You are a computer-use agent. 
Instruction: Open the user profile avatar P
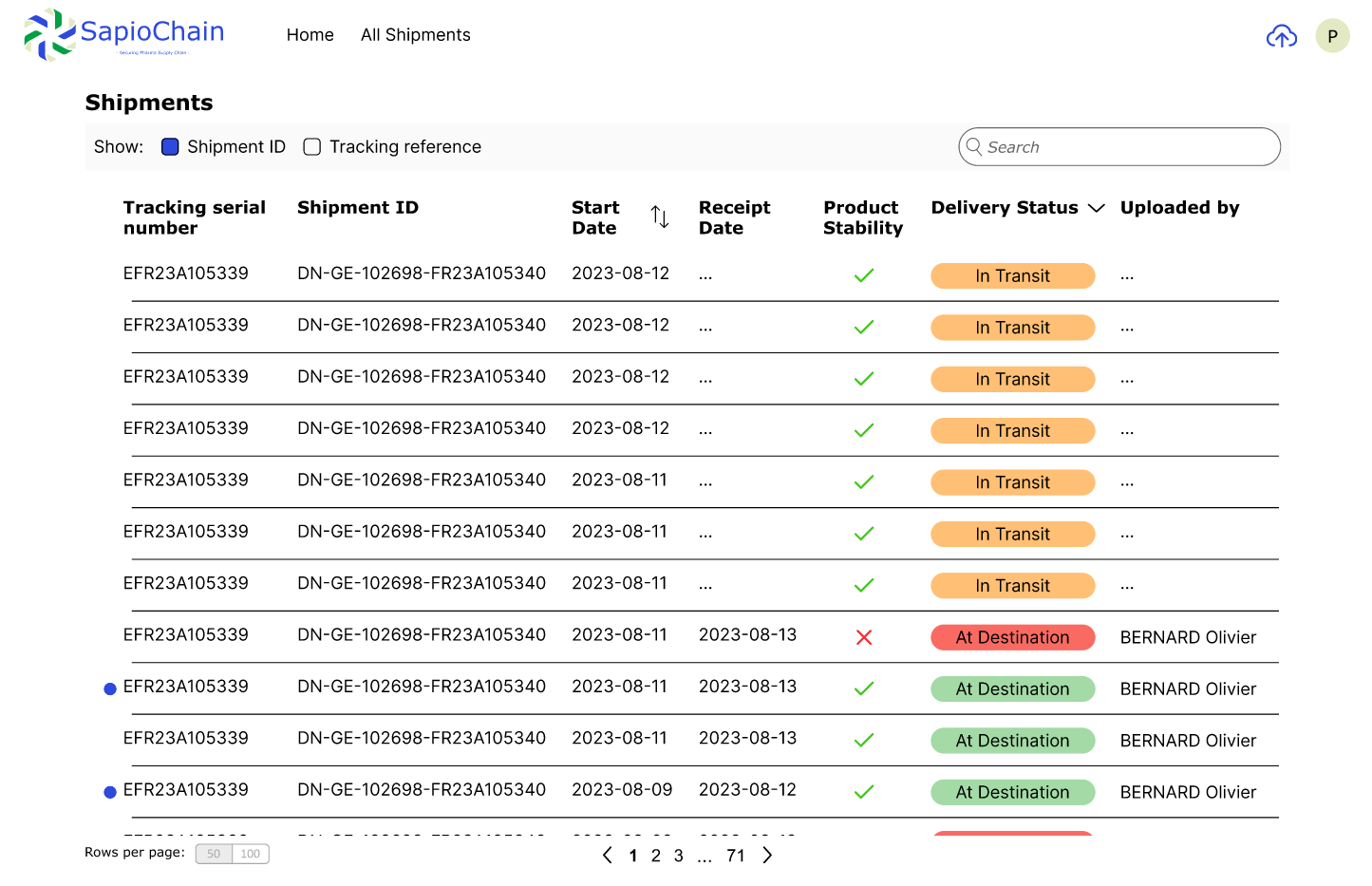pyautogui.click(x=1332, y=36)
